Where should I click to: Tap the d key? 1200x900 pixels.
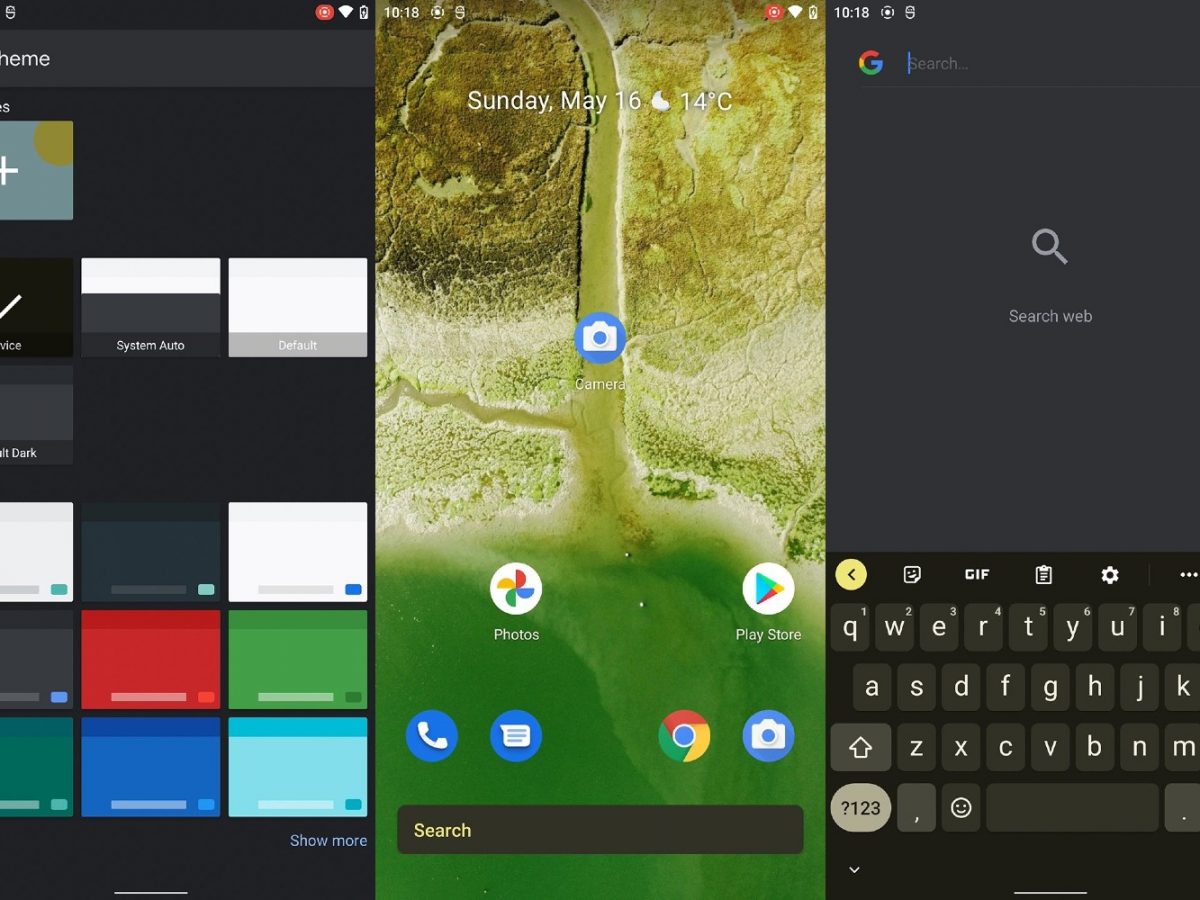click(x=961, y=687)
